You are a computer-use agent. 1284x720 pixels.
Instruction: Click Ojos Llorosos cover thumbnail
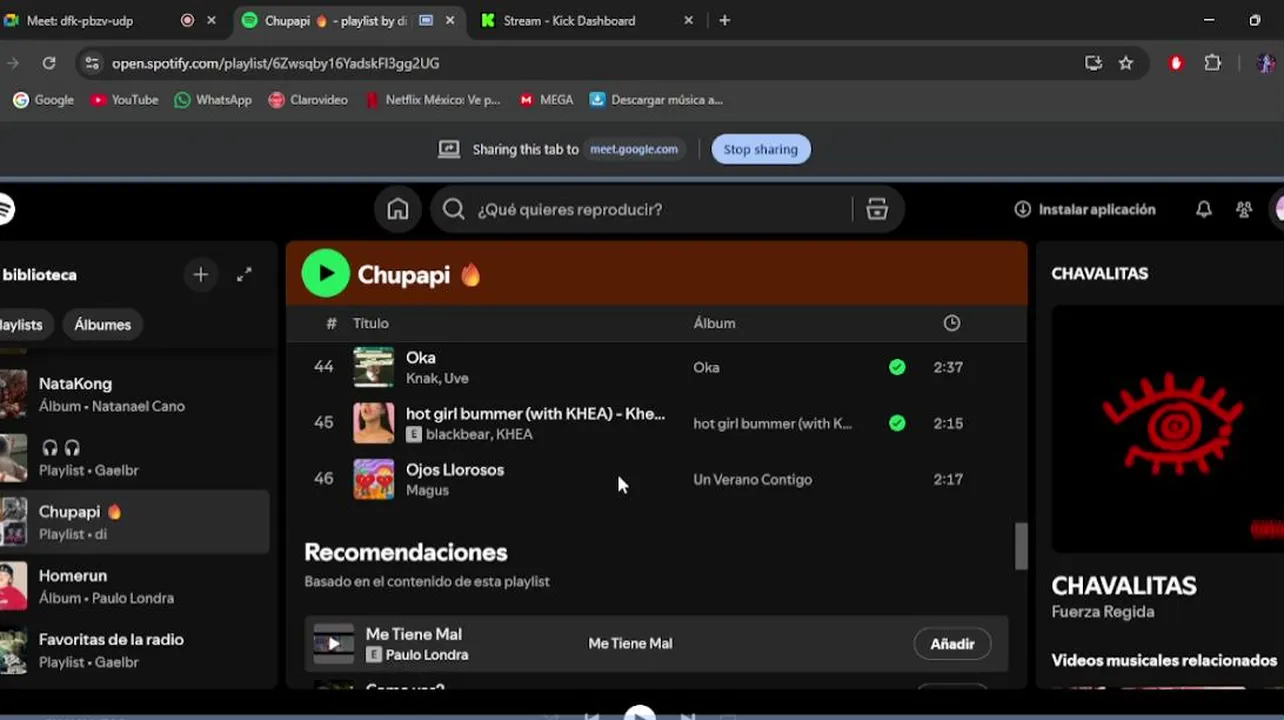coord(374,479)
